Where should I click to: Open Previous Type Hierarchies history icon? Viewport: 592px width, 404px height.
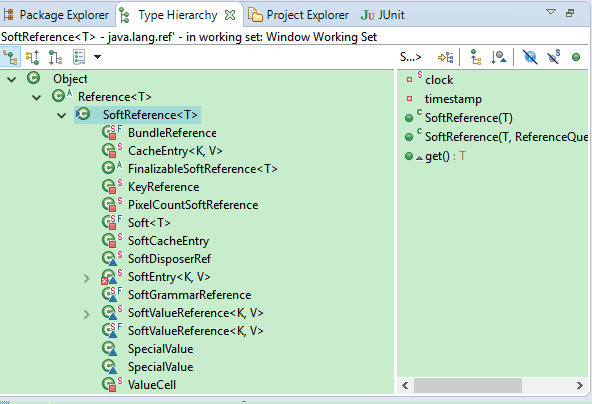point(79,57)
